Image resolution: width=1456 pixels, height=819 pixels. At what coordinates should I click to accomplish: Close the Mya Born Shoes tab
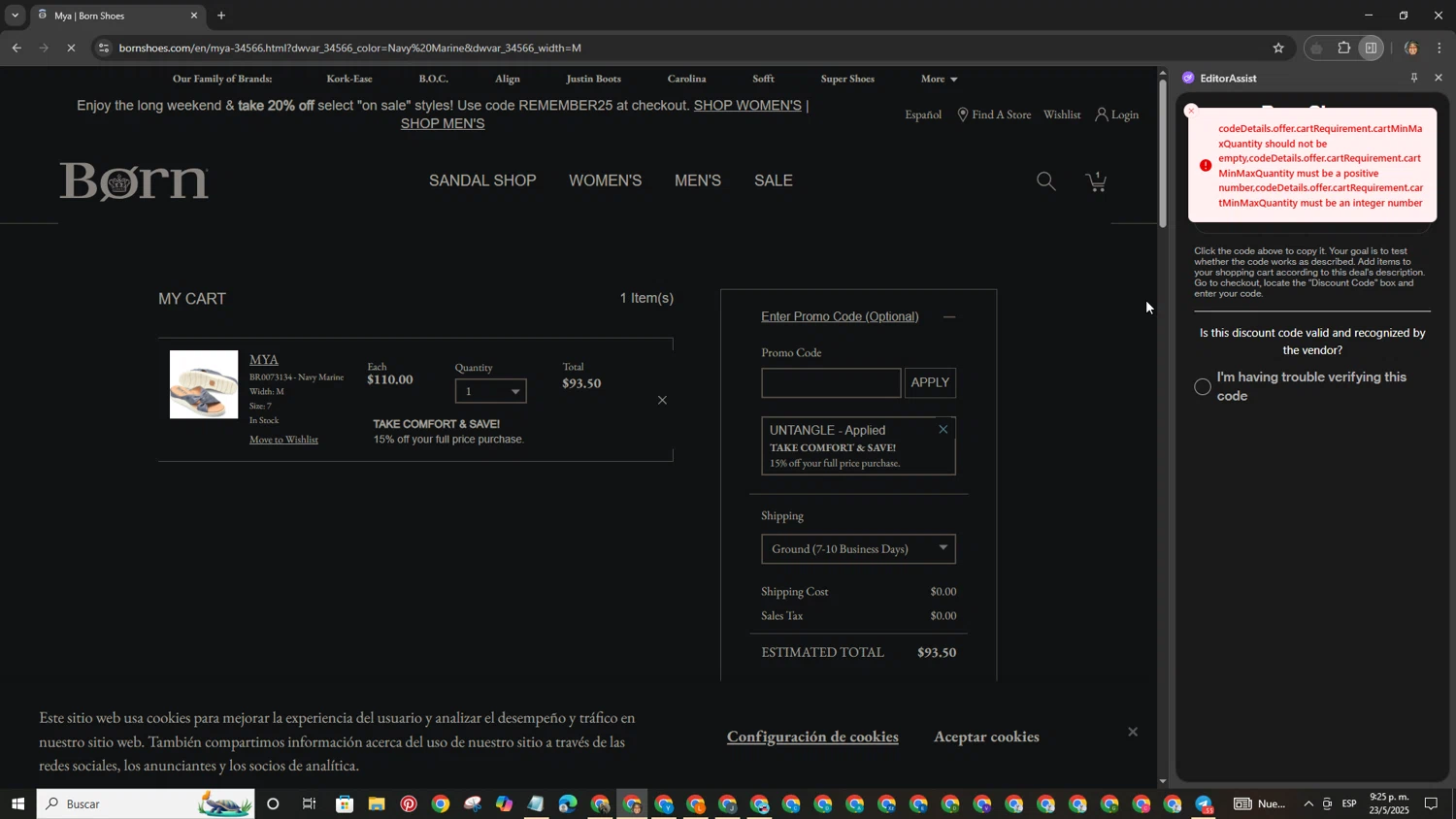(x=193, y=16)
